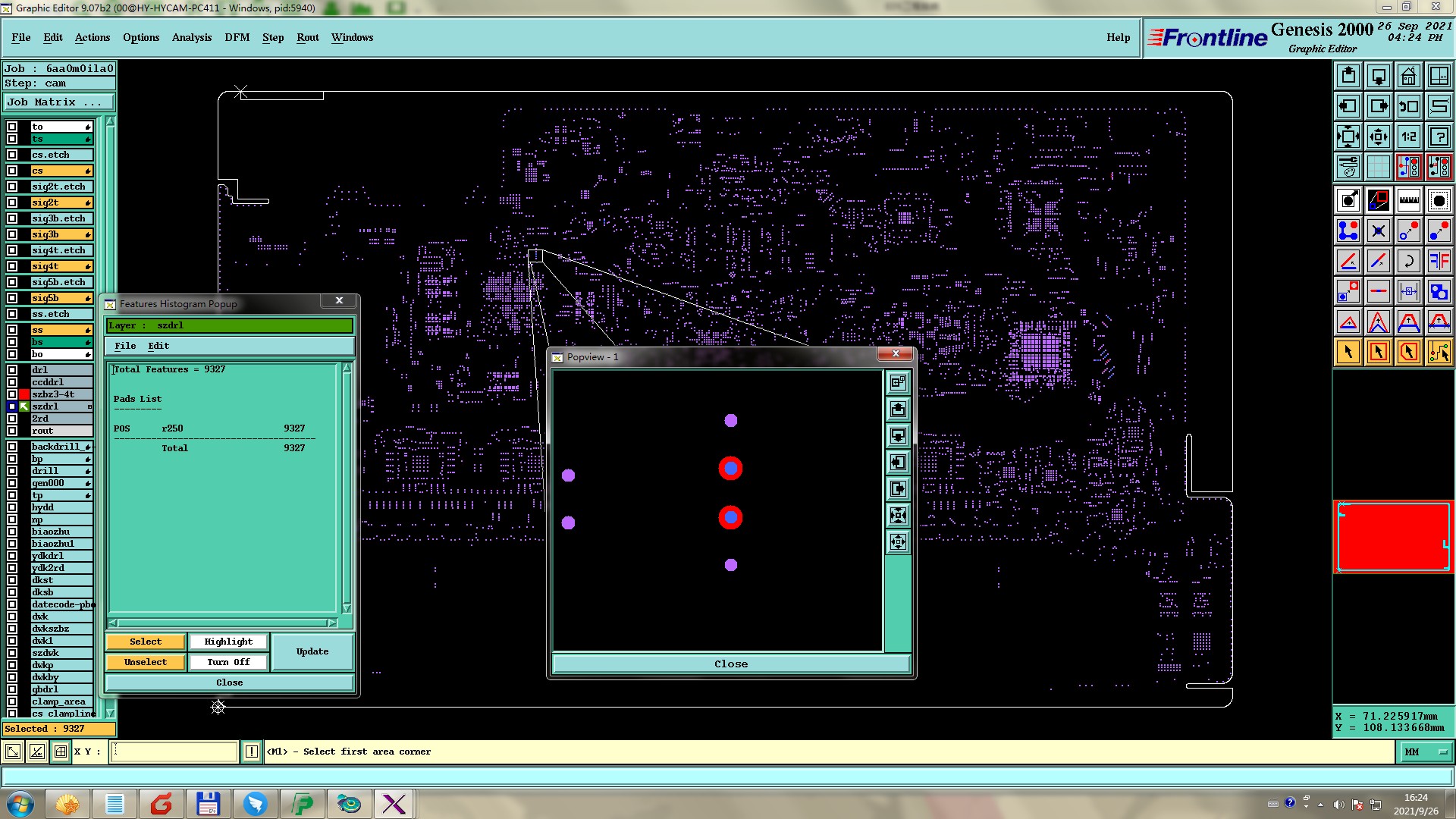The width and height of the screenshot is (1456, 819).
Task: Select the ruler measurement tool
Action: point(1408,200)
